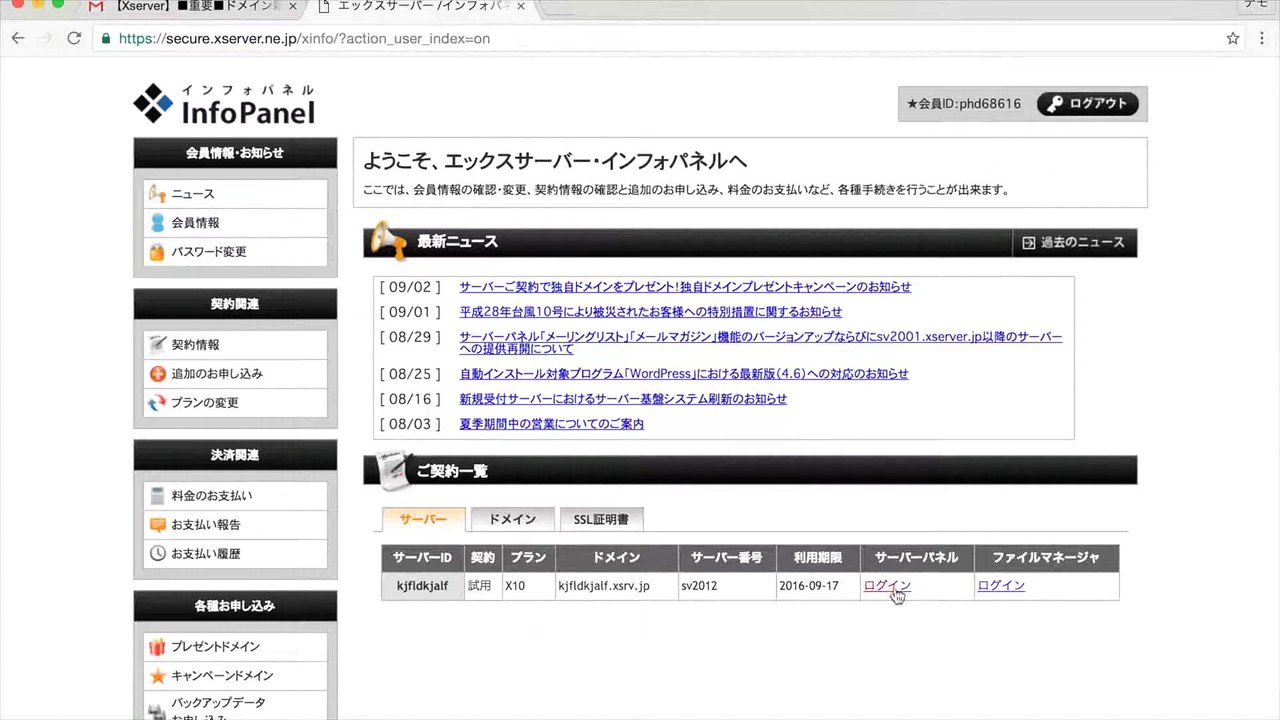Click サーバーパネル ログイン link
The image size is (1280, 720).
click(887, 585)
